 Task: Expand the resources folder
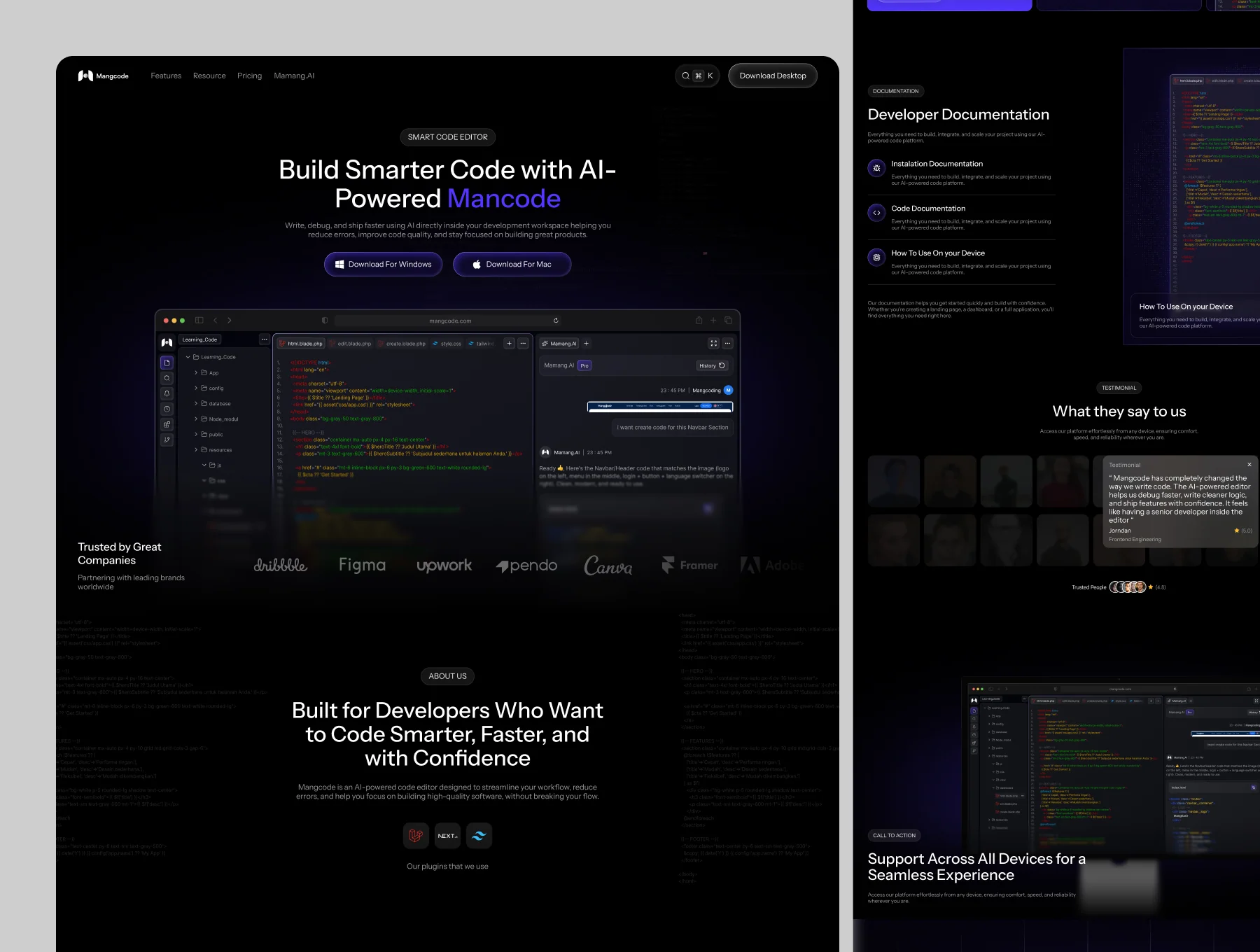[213, 450]
